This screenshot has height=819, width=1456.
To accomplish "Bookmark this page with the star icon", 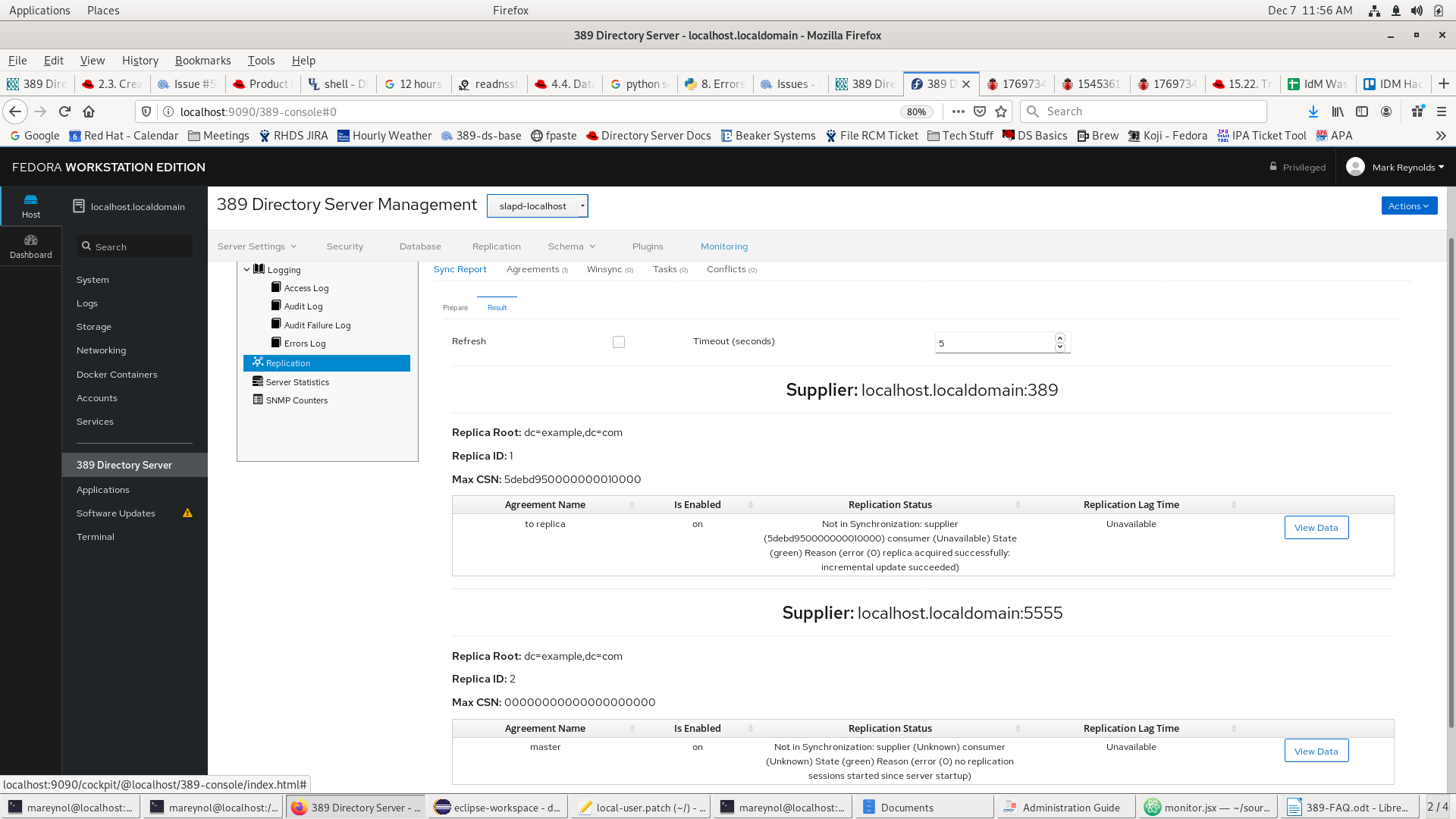I will 1001,111.
